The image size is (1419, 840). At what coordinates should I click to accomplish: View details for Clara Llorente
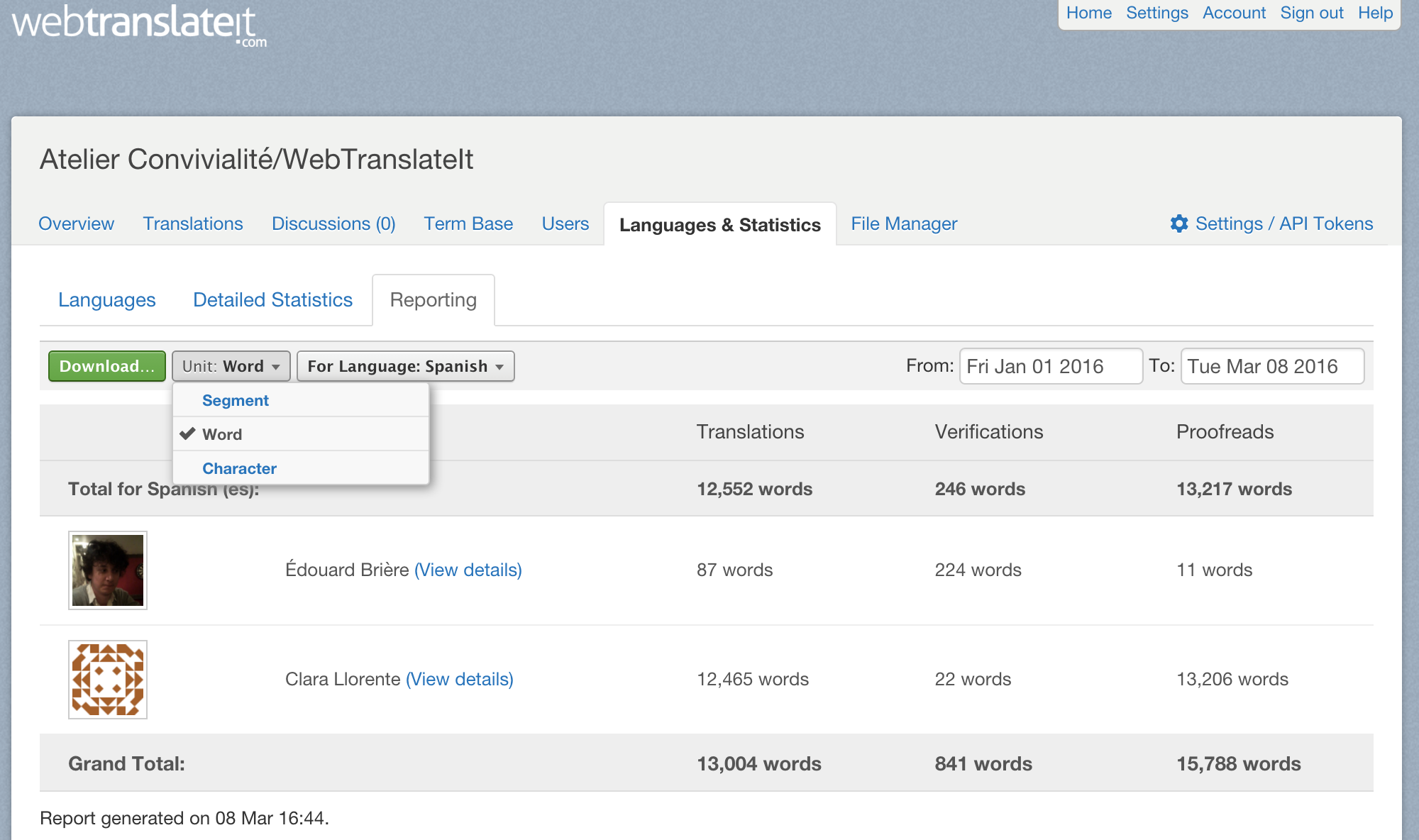point(459,679)
